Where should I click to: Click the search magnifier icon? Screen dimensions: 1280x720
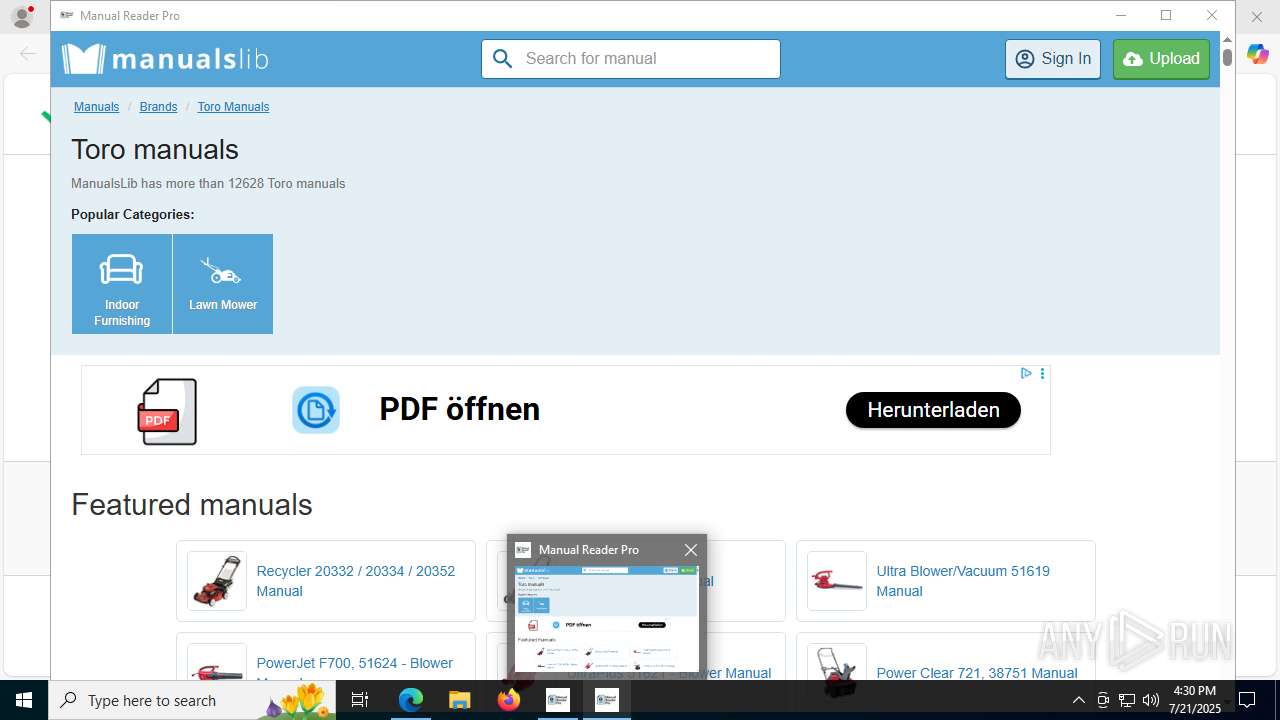[x=503, y=59]
